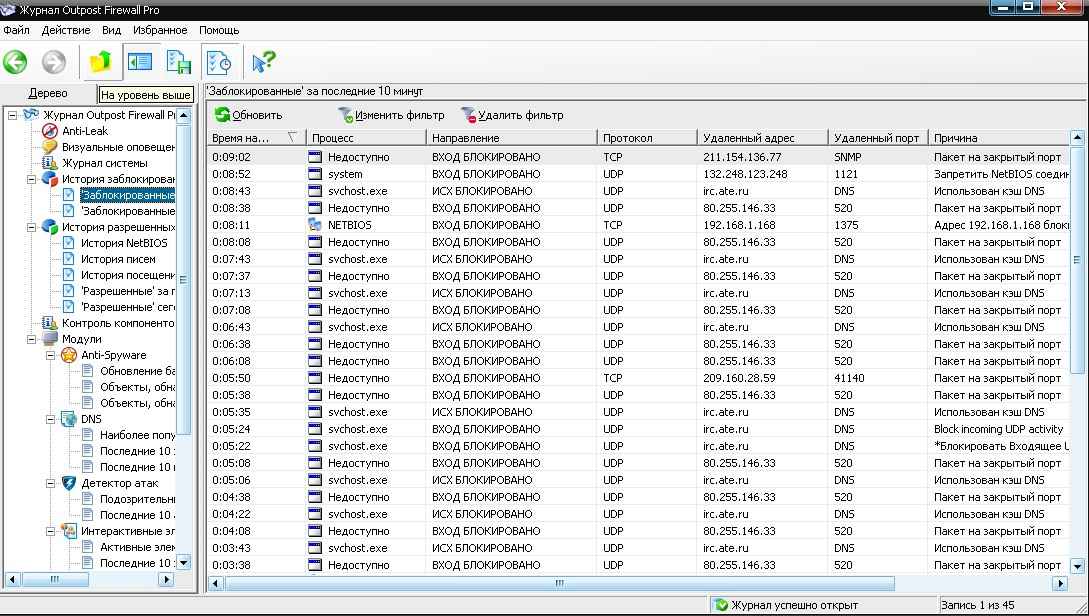Select История посещений filter item
Viewport: 1089px width, 616px height.
coord(128,275)
